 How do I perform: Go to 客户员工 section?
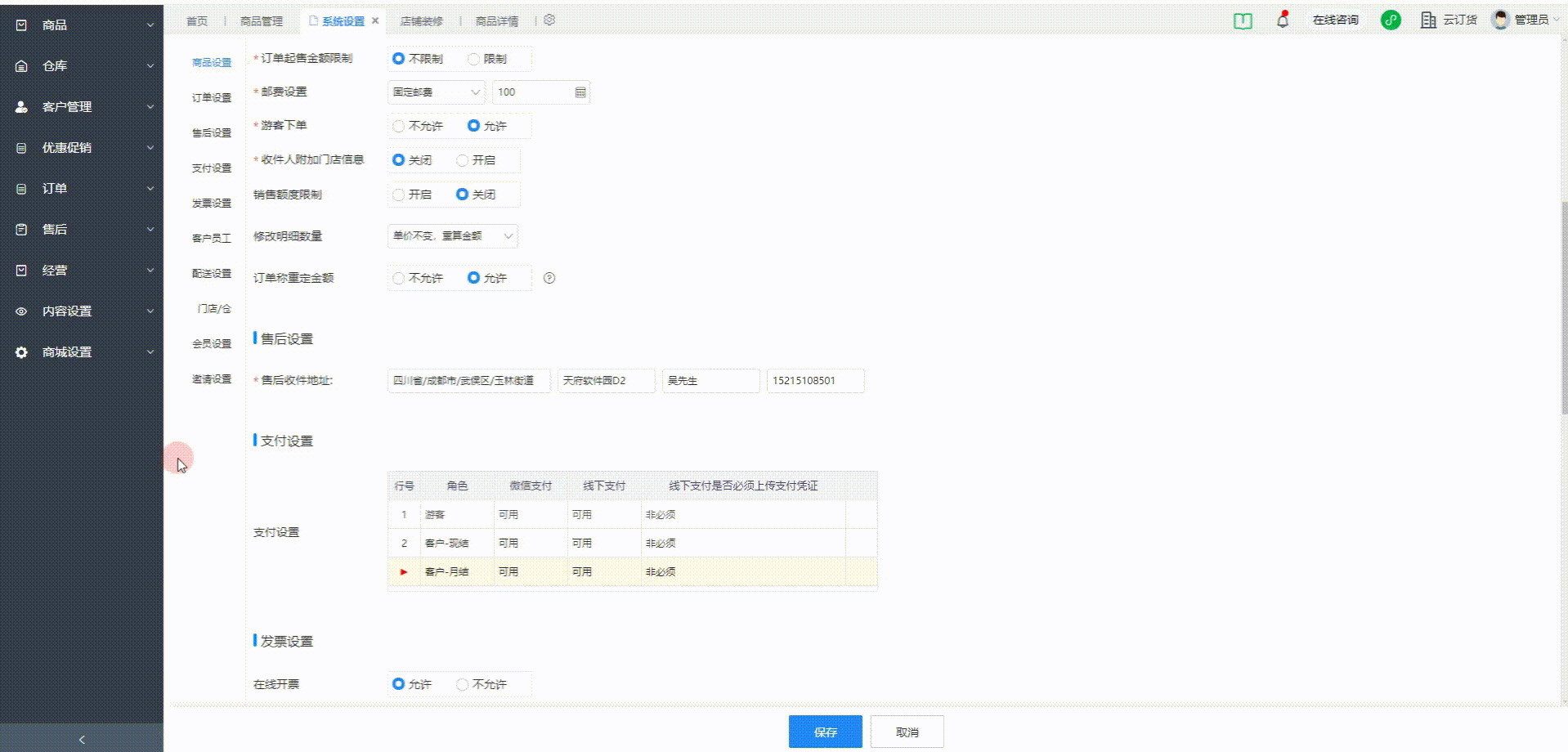pyautogui.click(x=212, y=239)
